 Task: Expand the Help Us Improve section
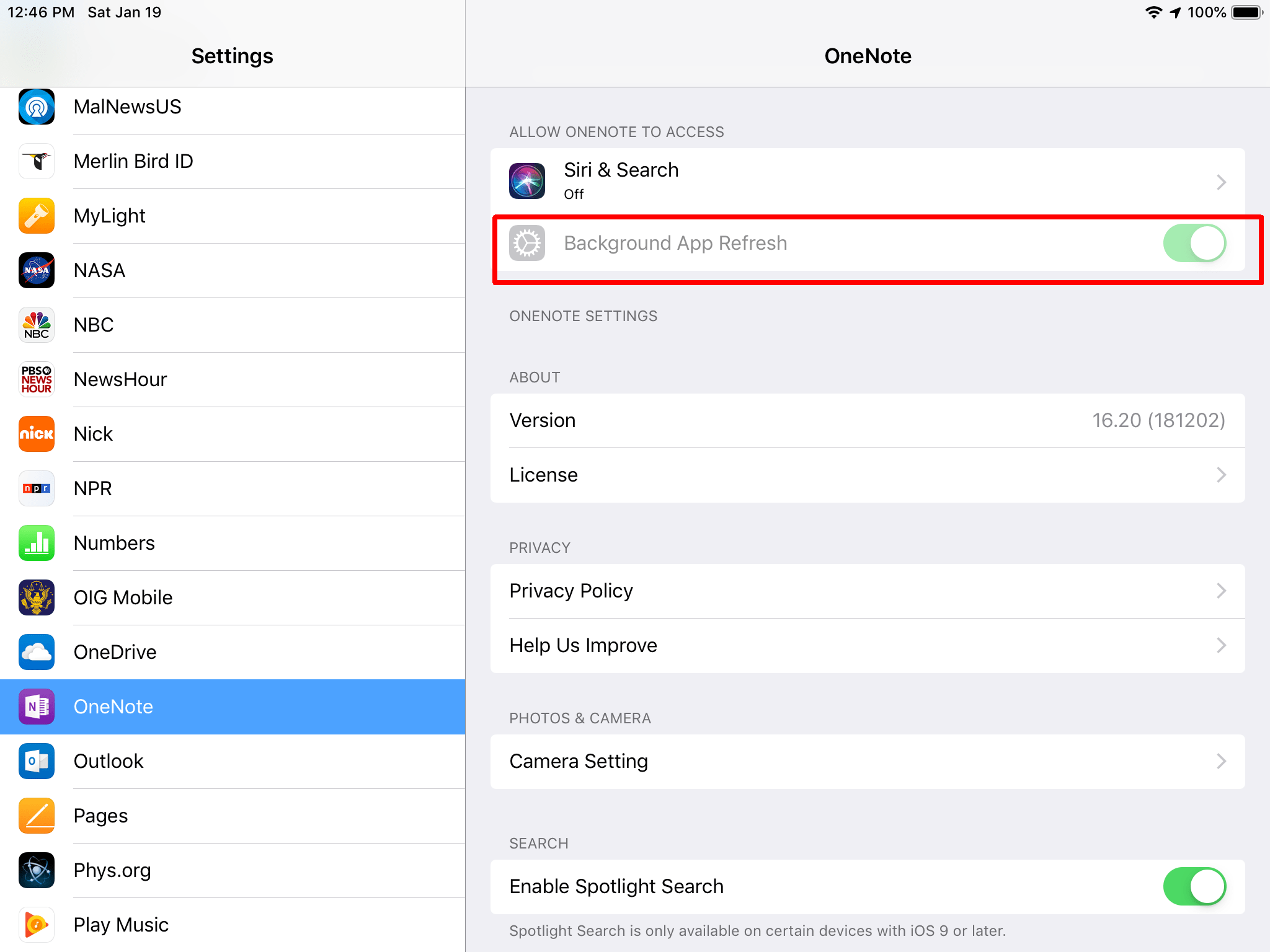(x=868, y=645)
